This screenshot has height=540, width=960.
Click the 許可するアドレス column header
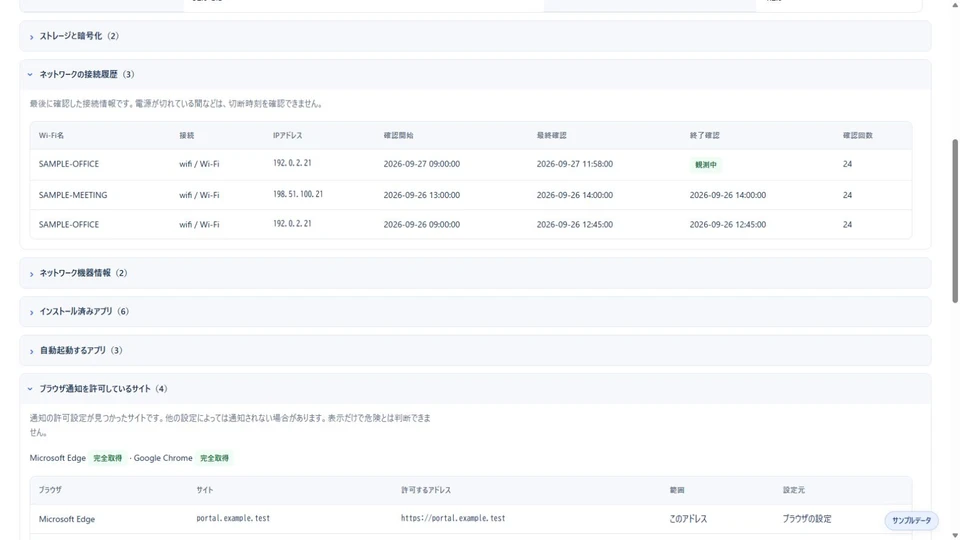tap(426, 490)
